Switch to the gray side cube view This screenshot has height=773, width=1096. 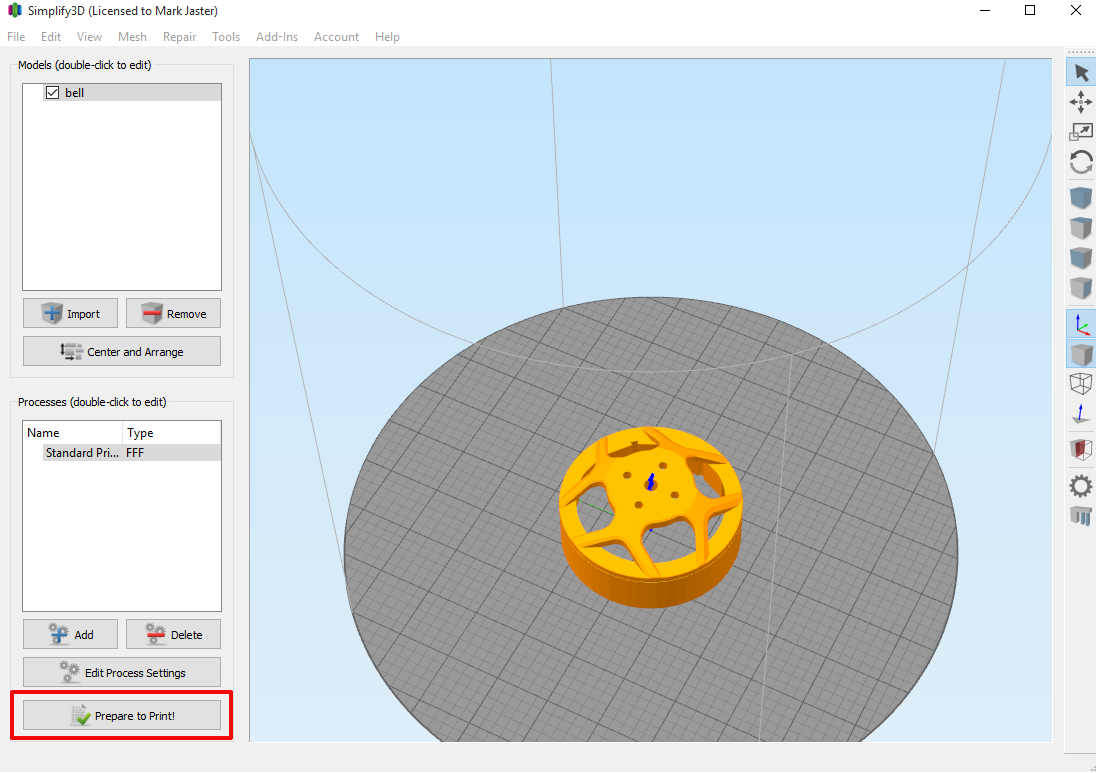(x=1081, y=288)
